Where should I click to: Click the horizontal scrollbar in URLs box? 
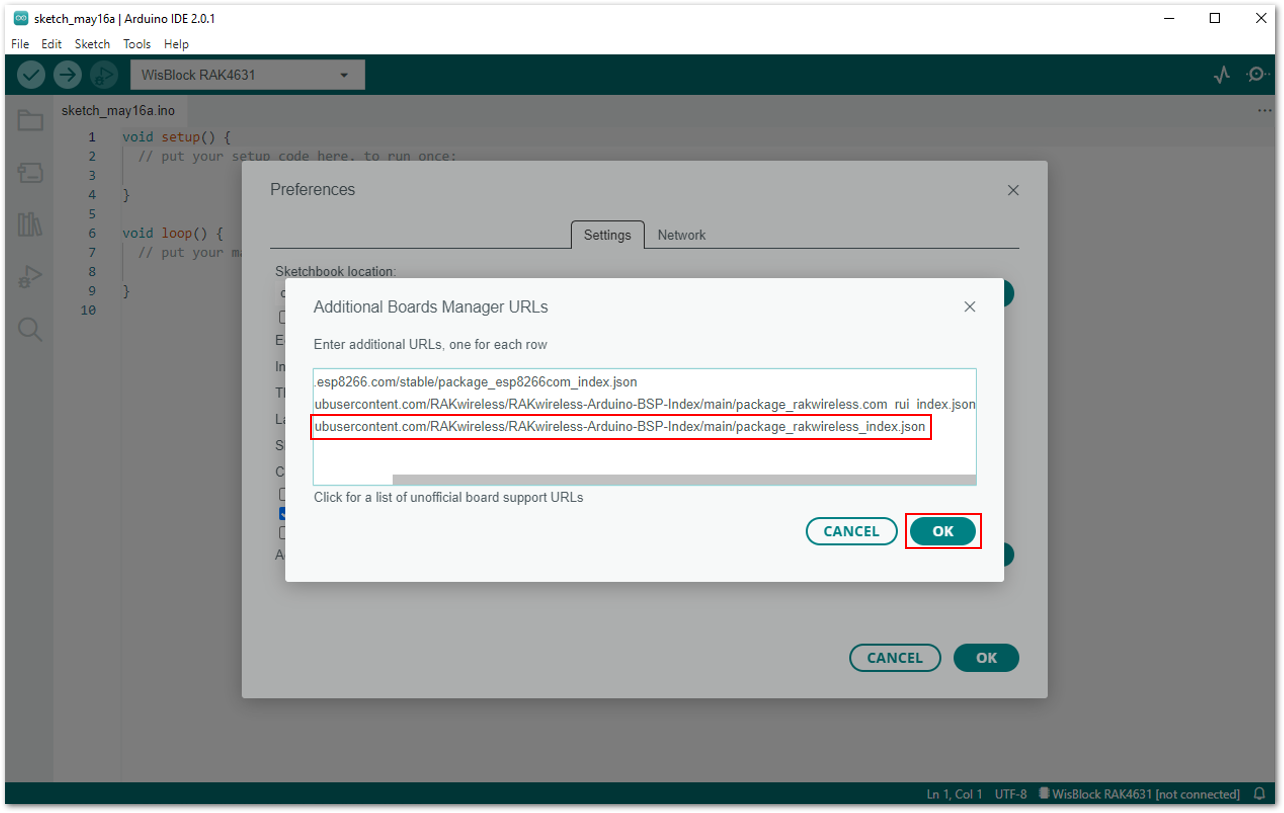[683, 480]
